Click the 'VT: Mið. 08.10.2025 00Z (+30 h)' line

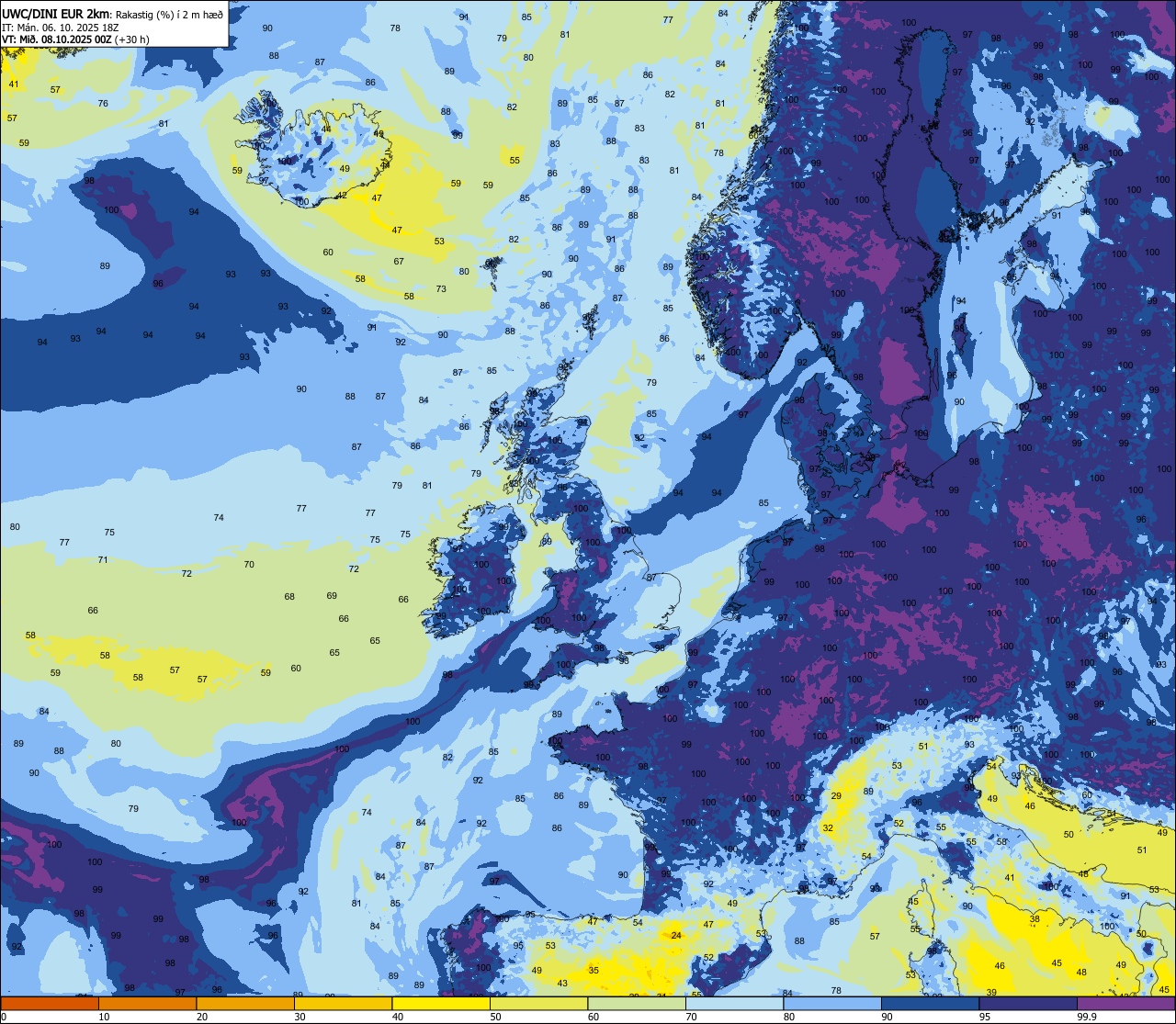click(x=76, y=39)
